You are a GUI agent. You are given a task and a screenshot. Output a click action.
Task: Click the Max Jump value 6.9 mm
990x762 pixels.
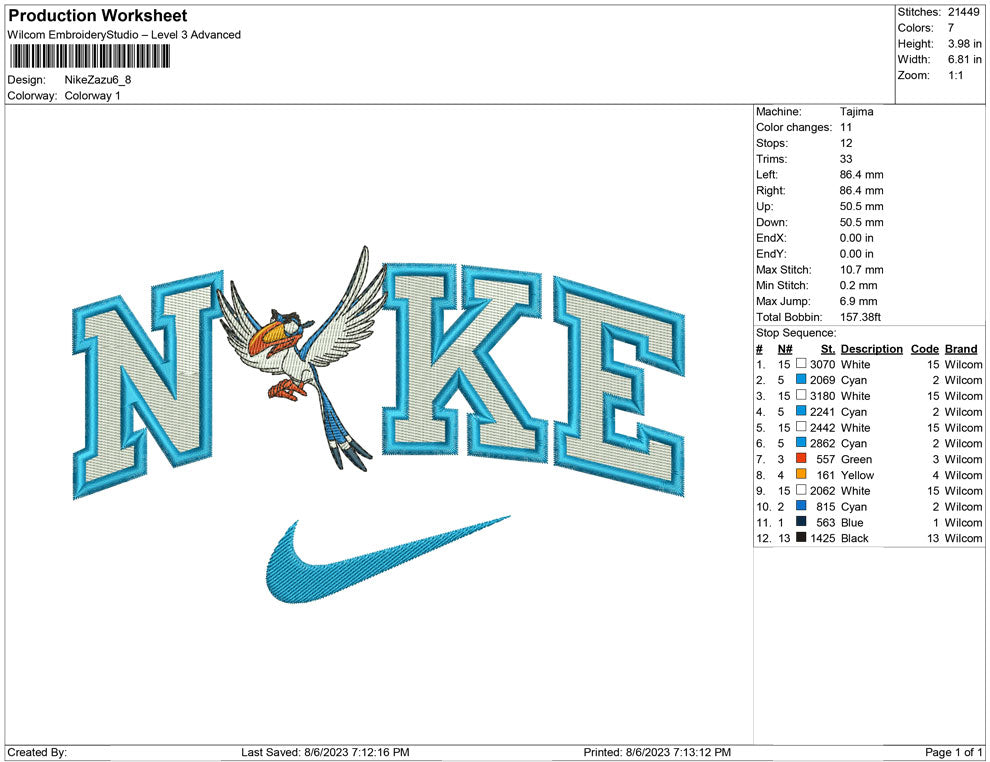(859, 301)
